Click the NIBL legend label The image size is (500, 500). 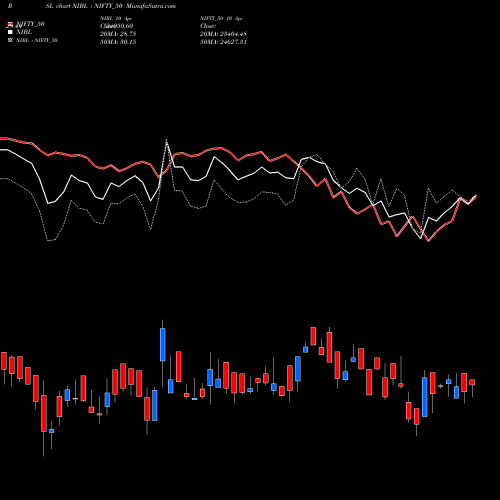tap(24, 32)
